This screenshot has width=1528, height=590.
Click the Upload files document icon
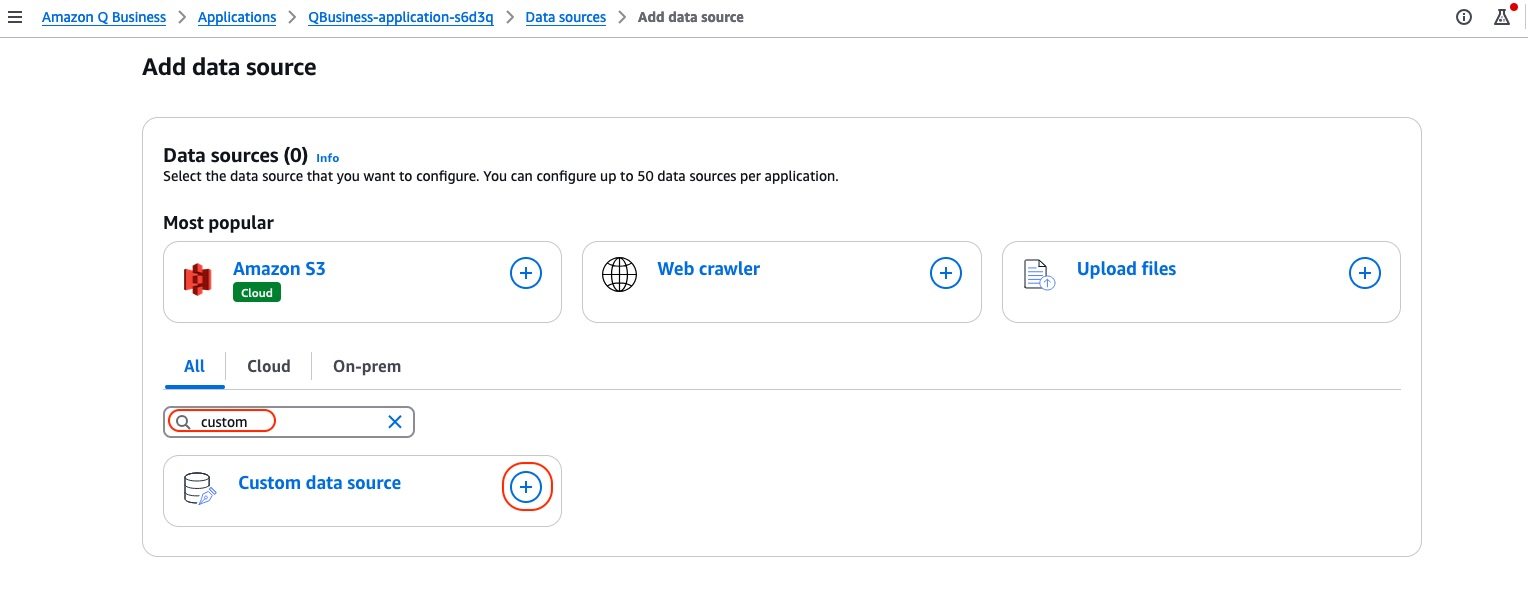pyautogui.click(x=1037, y=273)
